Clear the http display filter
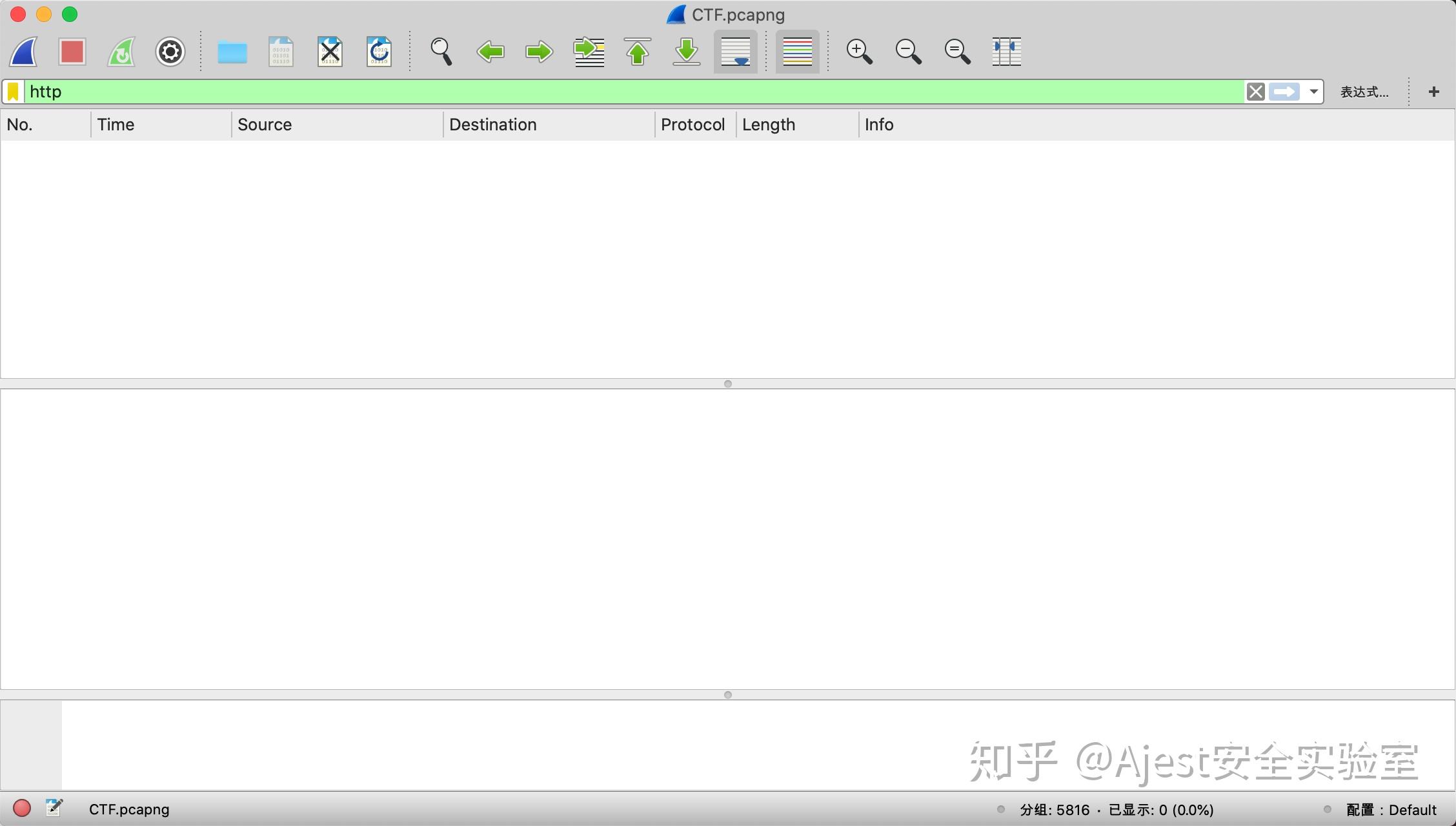Image resolution: width=1456 pixels, height=826 pixels. (1255, 92)
